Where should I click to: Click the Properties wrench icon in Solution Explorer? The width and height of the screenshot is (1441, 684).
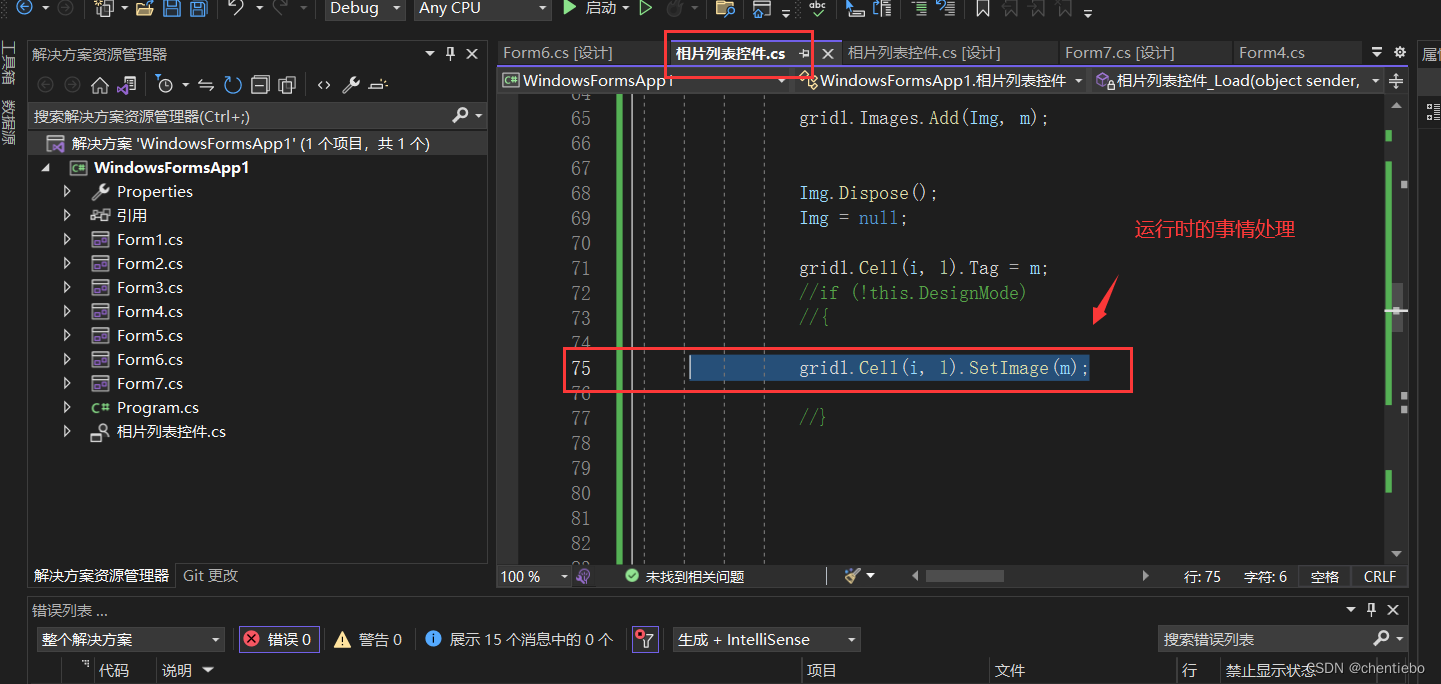pos(351,85)
